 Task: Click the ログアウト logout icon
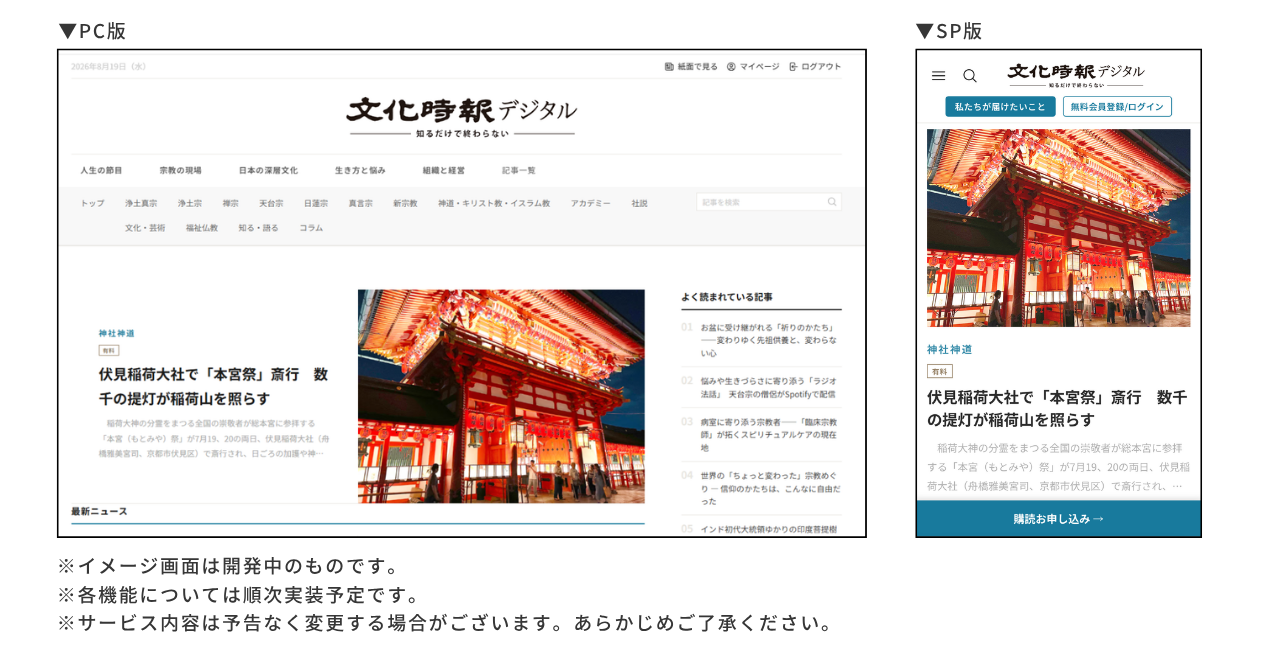pyautogui.click(x=793, y=67)
